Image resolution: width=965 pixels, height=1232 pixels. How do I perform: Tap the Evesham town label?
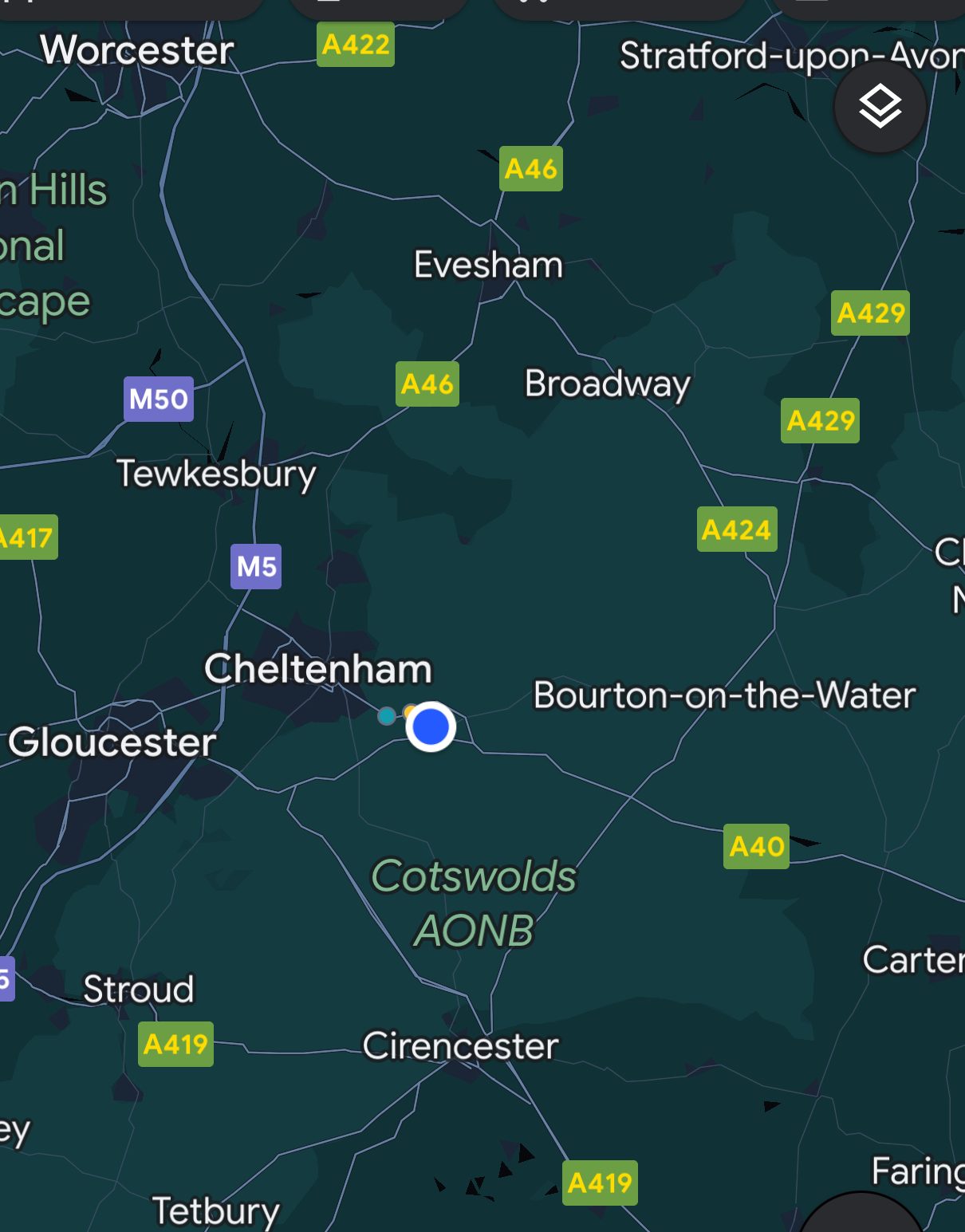(x=488, y=265)
